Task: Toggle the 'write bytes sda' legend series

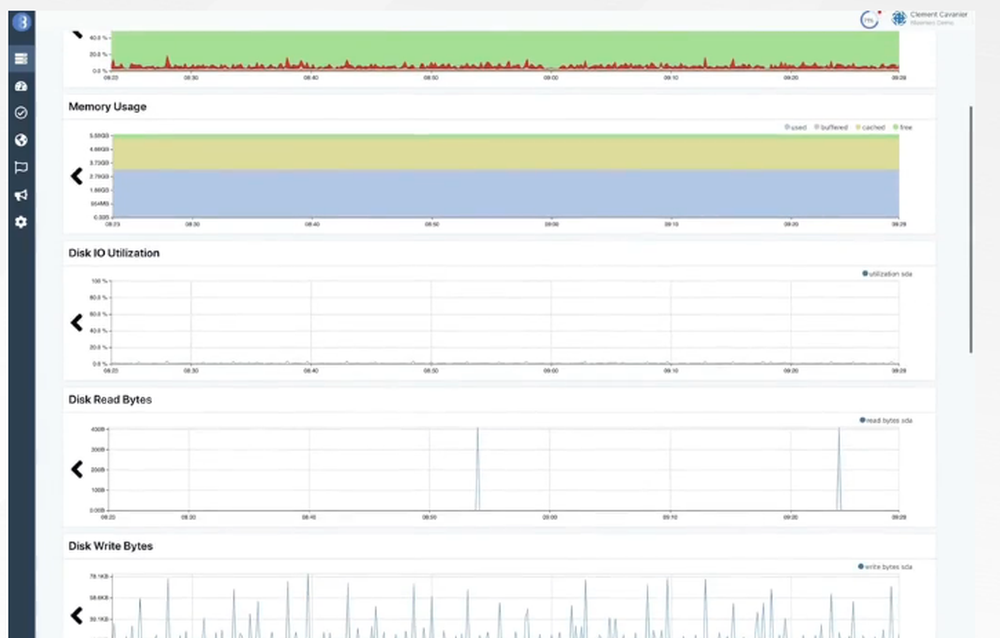Action: [885, 567]
